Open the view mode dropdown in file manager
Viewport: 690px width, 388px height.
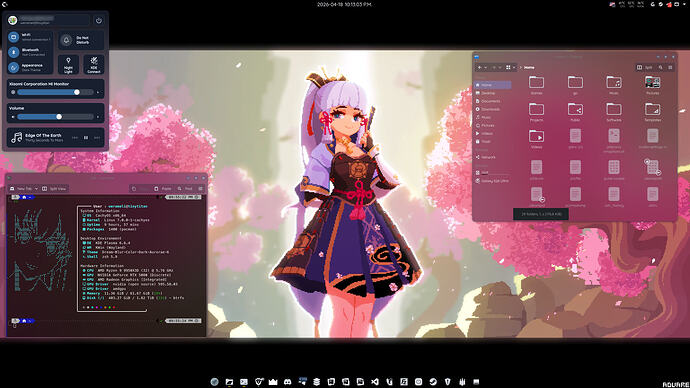(x=514, y=67)
